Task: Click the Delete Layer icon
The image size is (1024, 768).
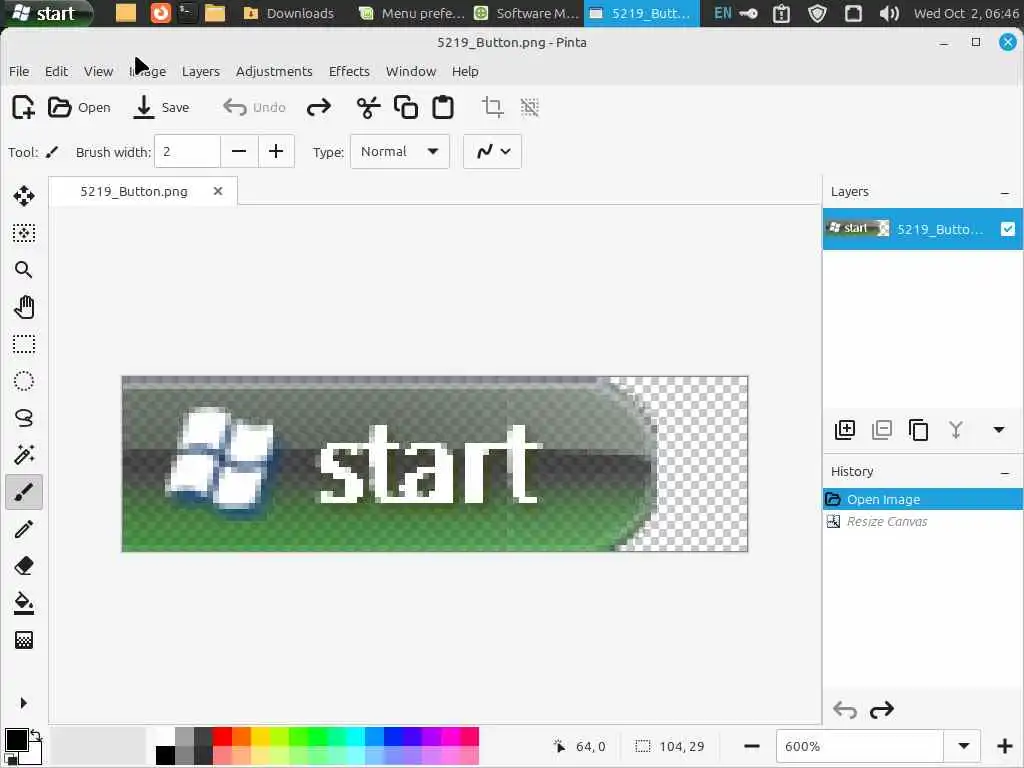Action: (x=882, y=430)
